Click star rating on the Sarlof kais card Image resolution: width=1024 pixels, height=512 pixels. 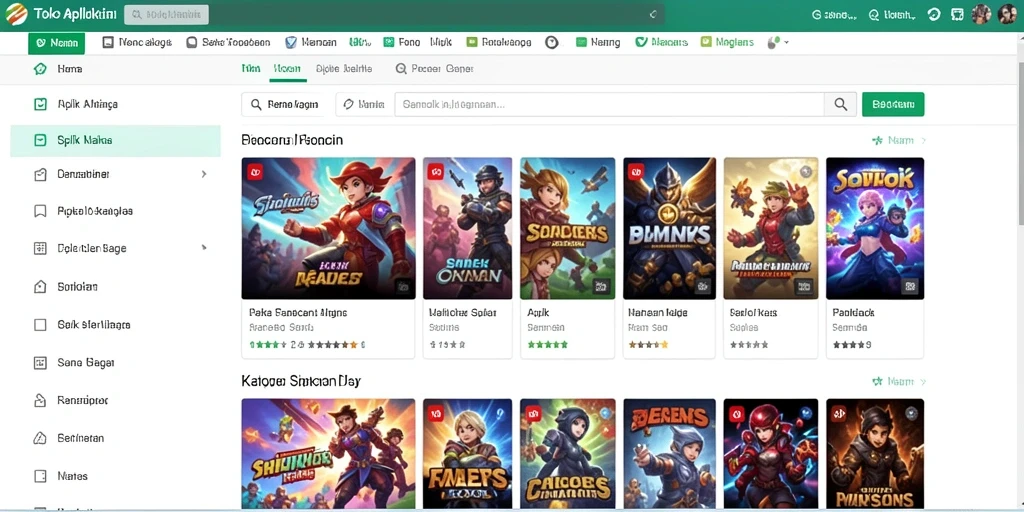point(749,344)
